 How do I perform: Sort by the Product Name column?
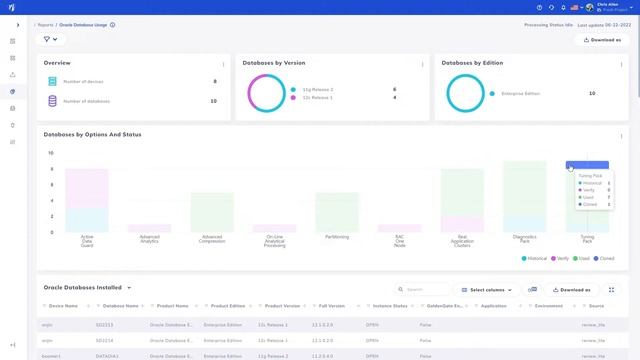[x=173, y=306]
